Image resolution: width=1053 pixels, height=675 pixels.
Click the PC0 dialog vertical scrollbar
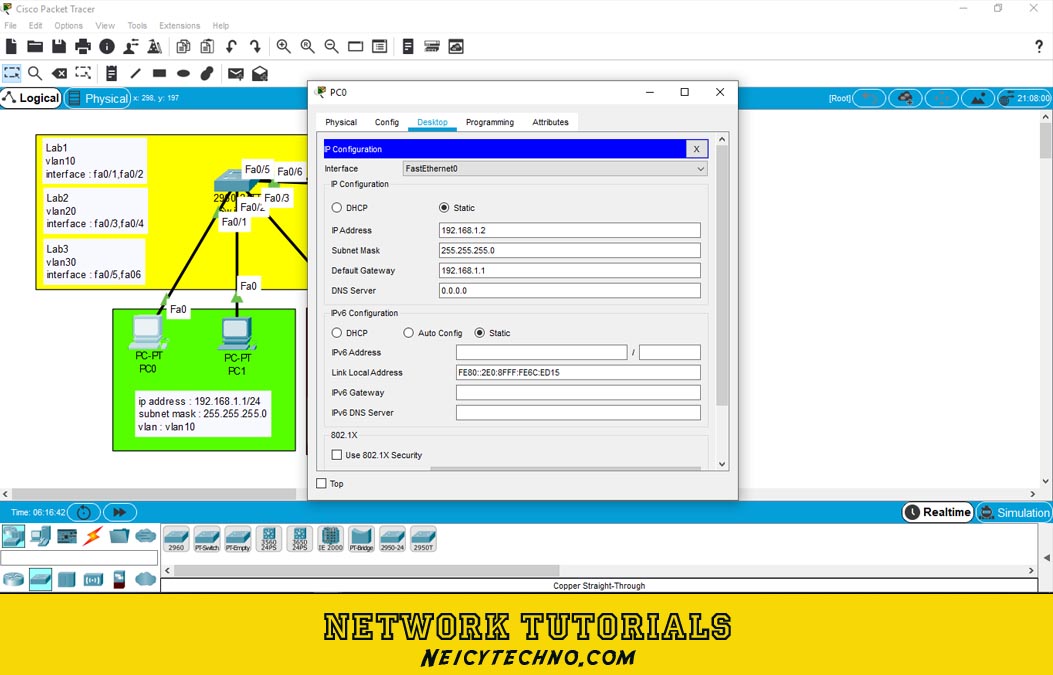[x=722, y=275]
